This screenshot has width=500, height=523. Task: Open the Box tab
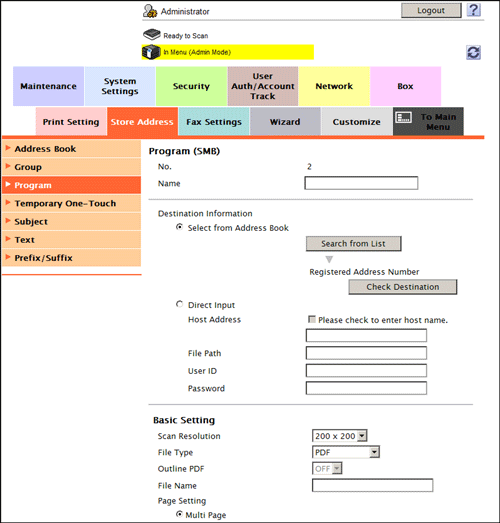[x=406, y=86]
